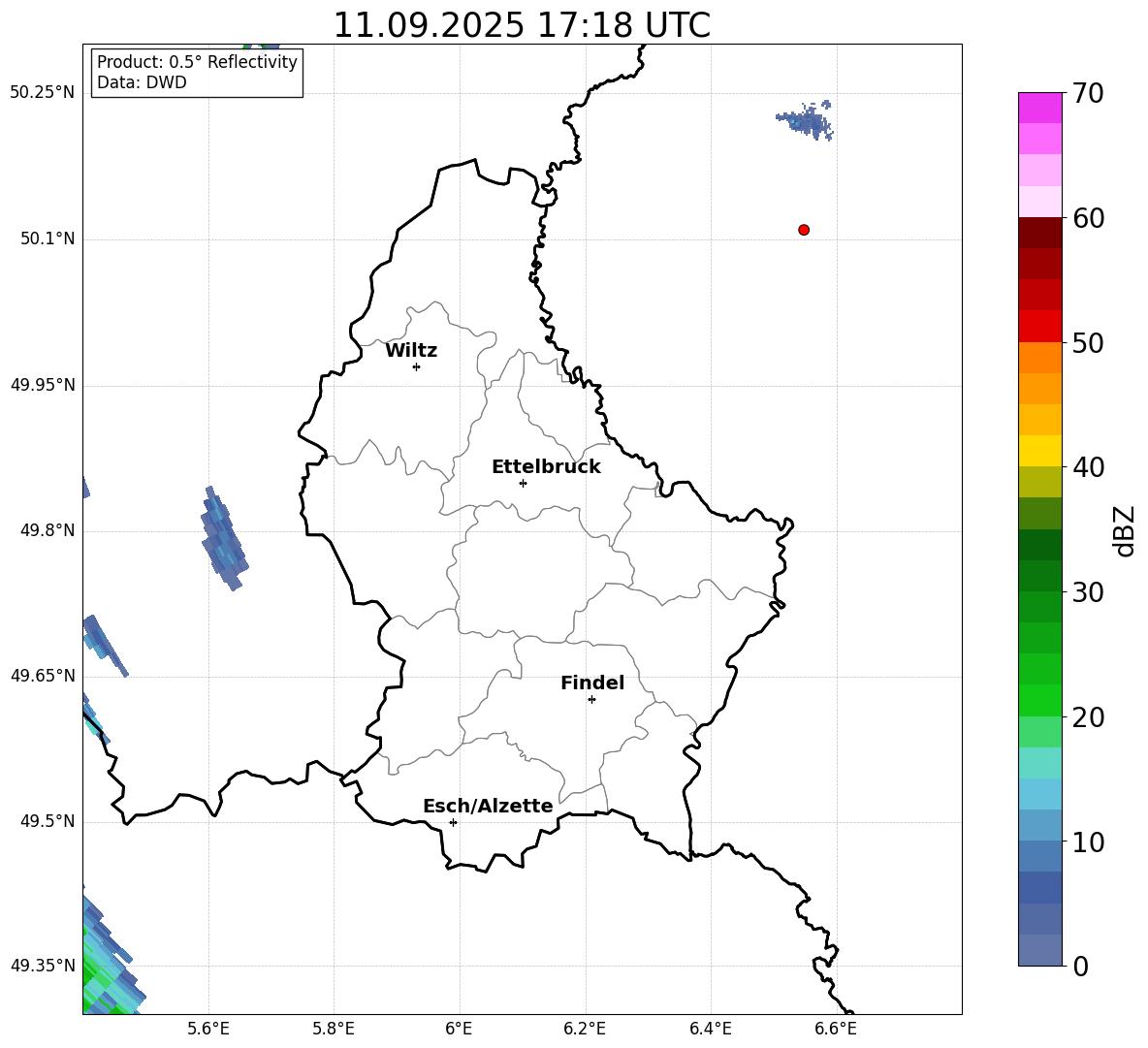Click the 49.95°N latitude label
Screen dimensions: 1148x1048
pyautogui.click(x=43, y=385)
